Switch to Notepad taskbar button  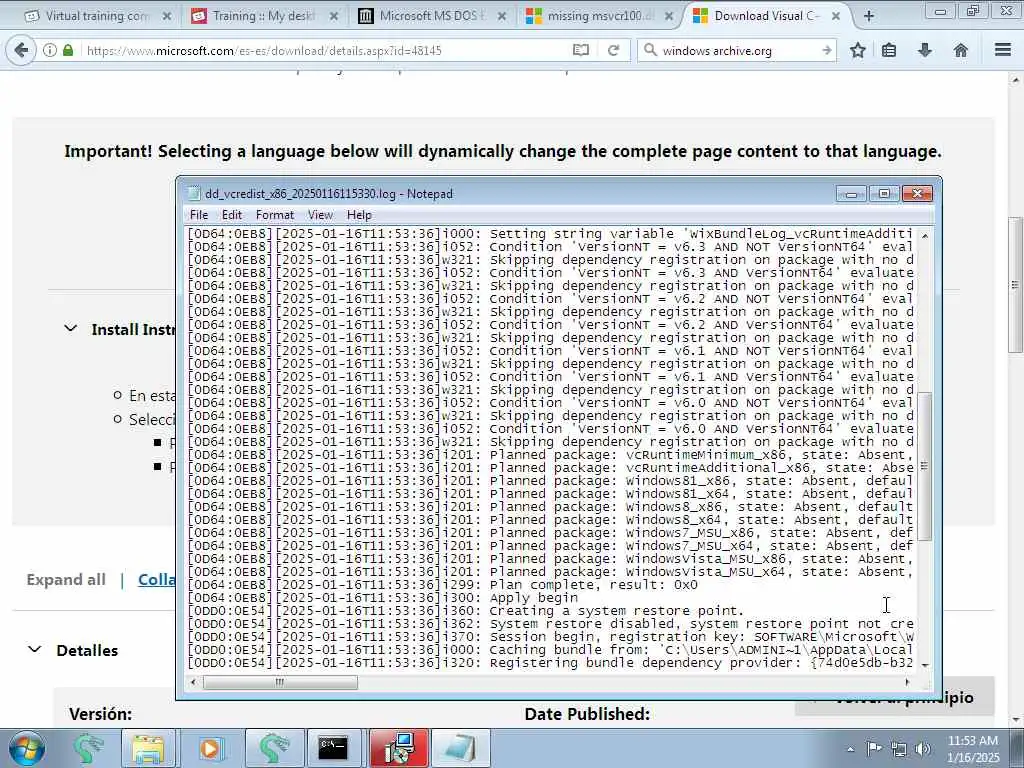coord(460,748)
